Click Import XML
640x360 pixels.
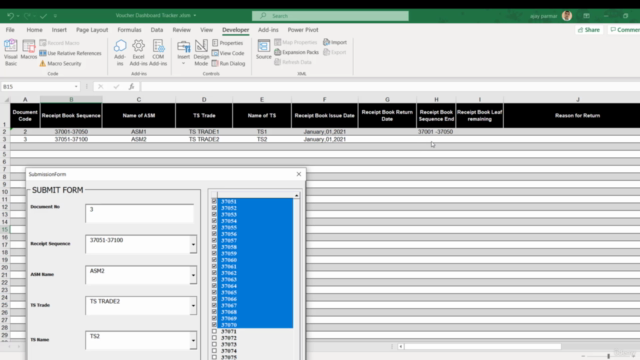coord(335,42)
